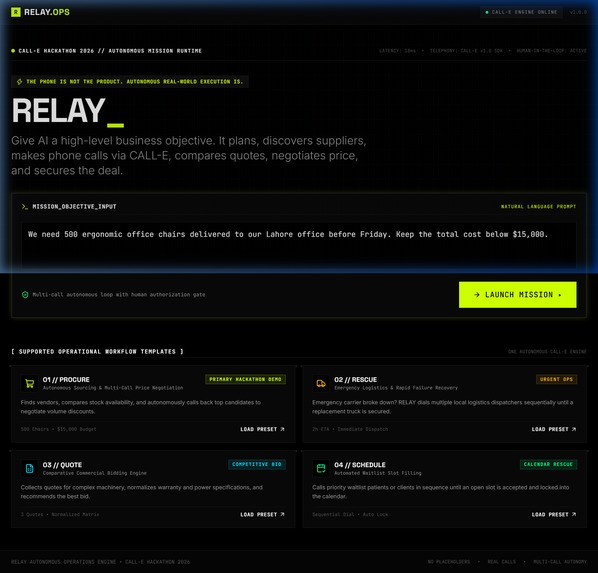
Task: Click the shield icon beside Multi-call autonomous loop
Action: point(25,295)
